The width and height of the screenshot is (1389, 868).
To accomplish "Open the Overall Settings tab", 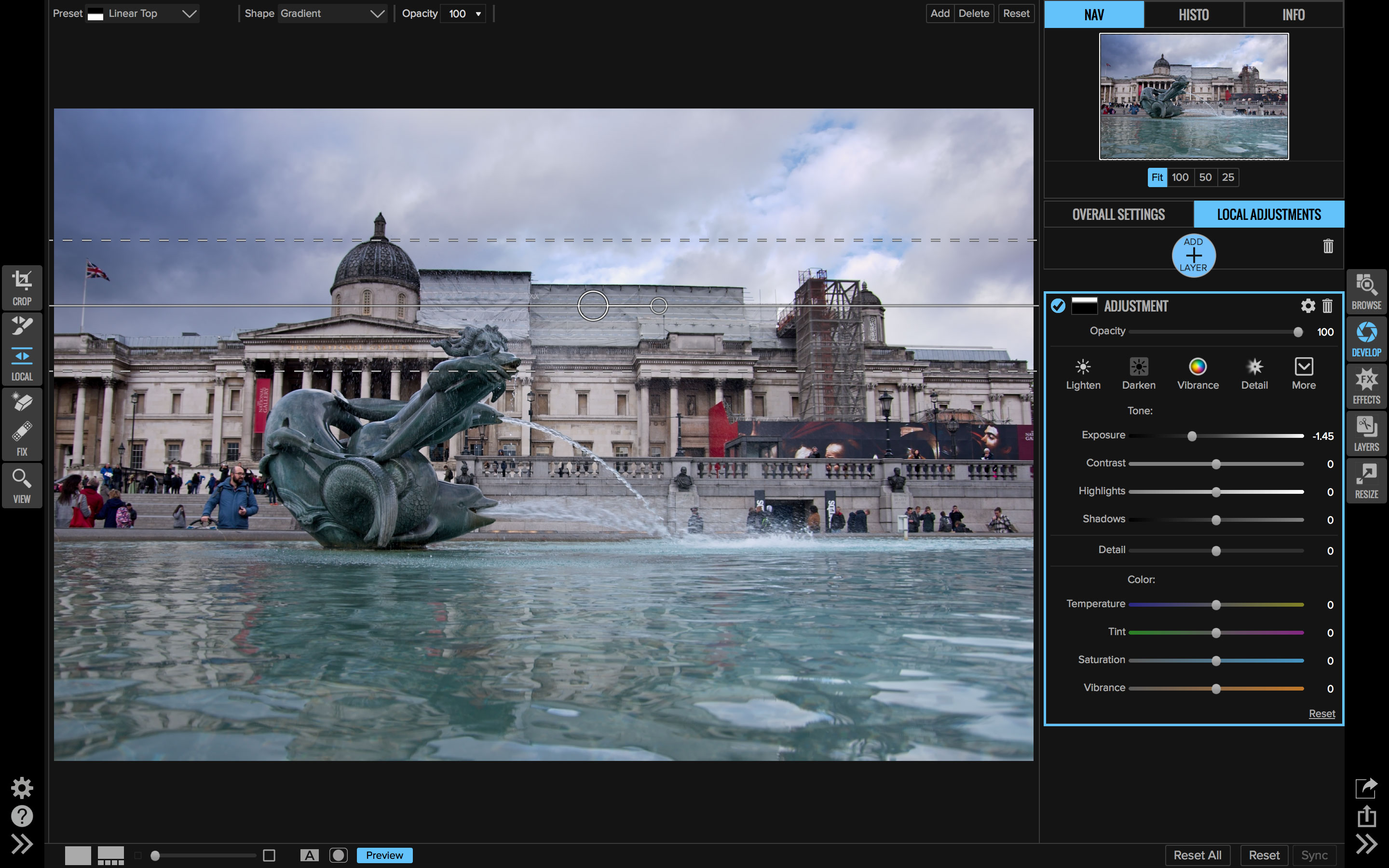I will tap(1118, 214).
